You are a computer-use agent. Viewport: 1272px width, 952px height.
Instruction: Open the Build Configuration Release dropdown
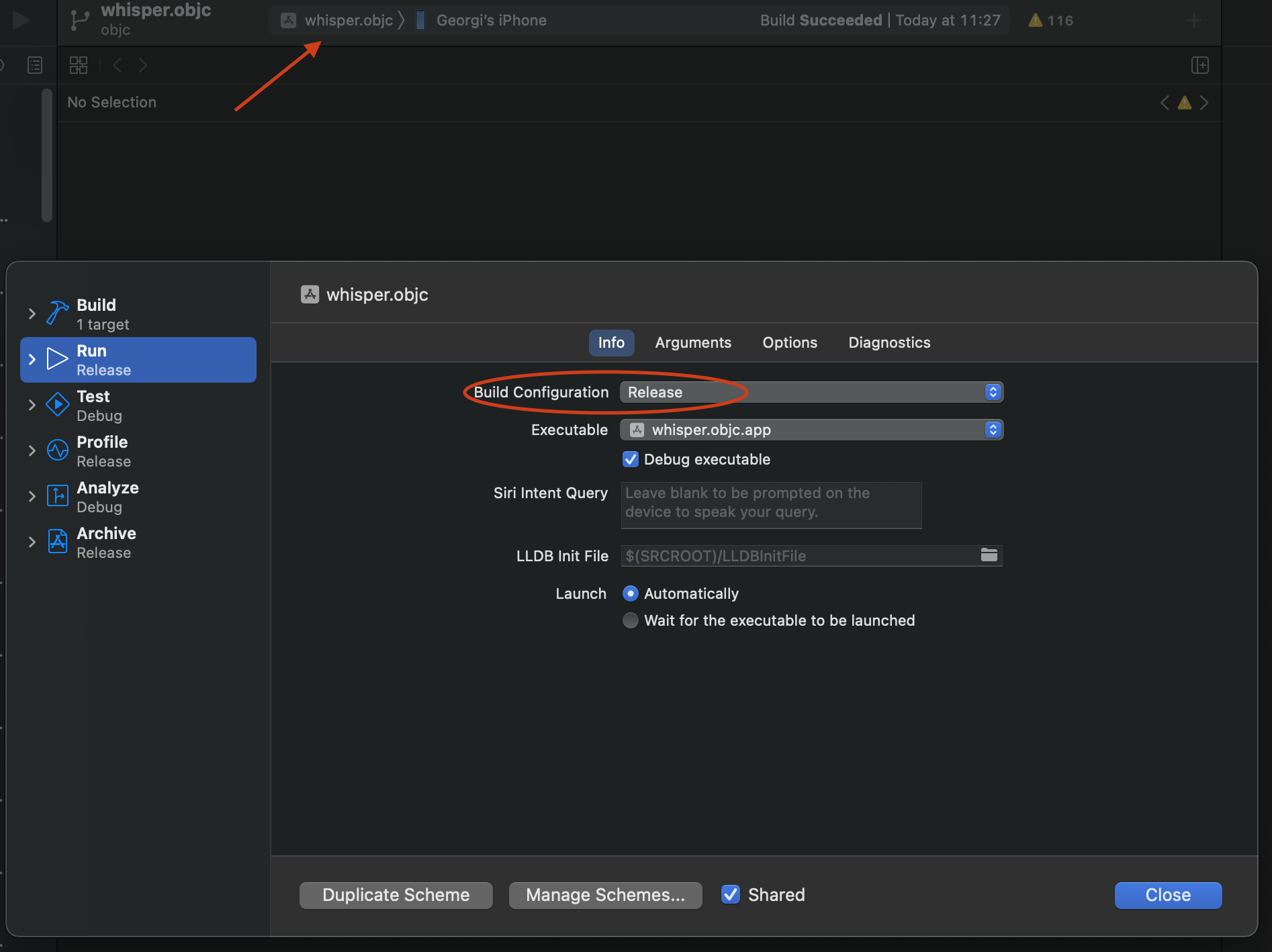click(811, 392)
